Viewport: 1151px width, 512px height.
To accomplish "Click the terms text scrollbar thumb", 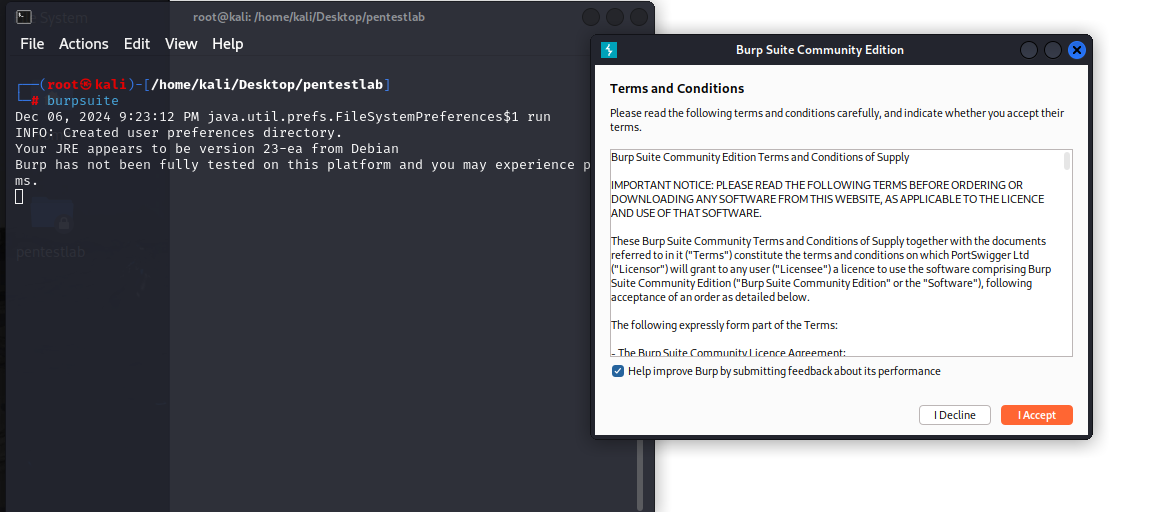I will (1067, 160).
